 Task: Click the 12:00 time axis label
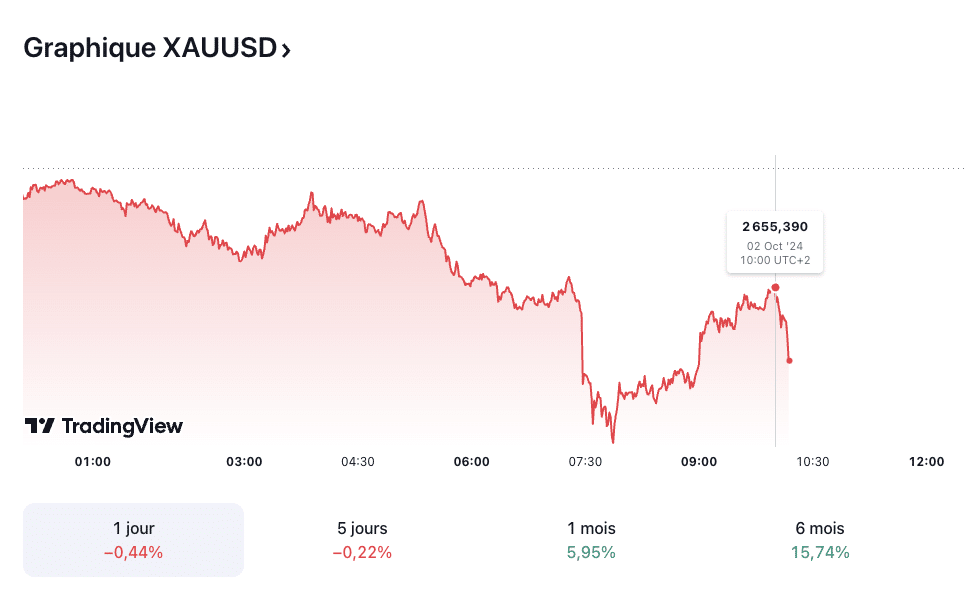pyautogui.click(x=926, y=461)
